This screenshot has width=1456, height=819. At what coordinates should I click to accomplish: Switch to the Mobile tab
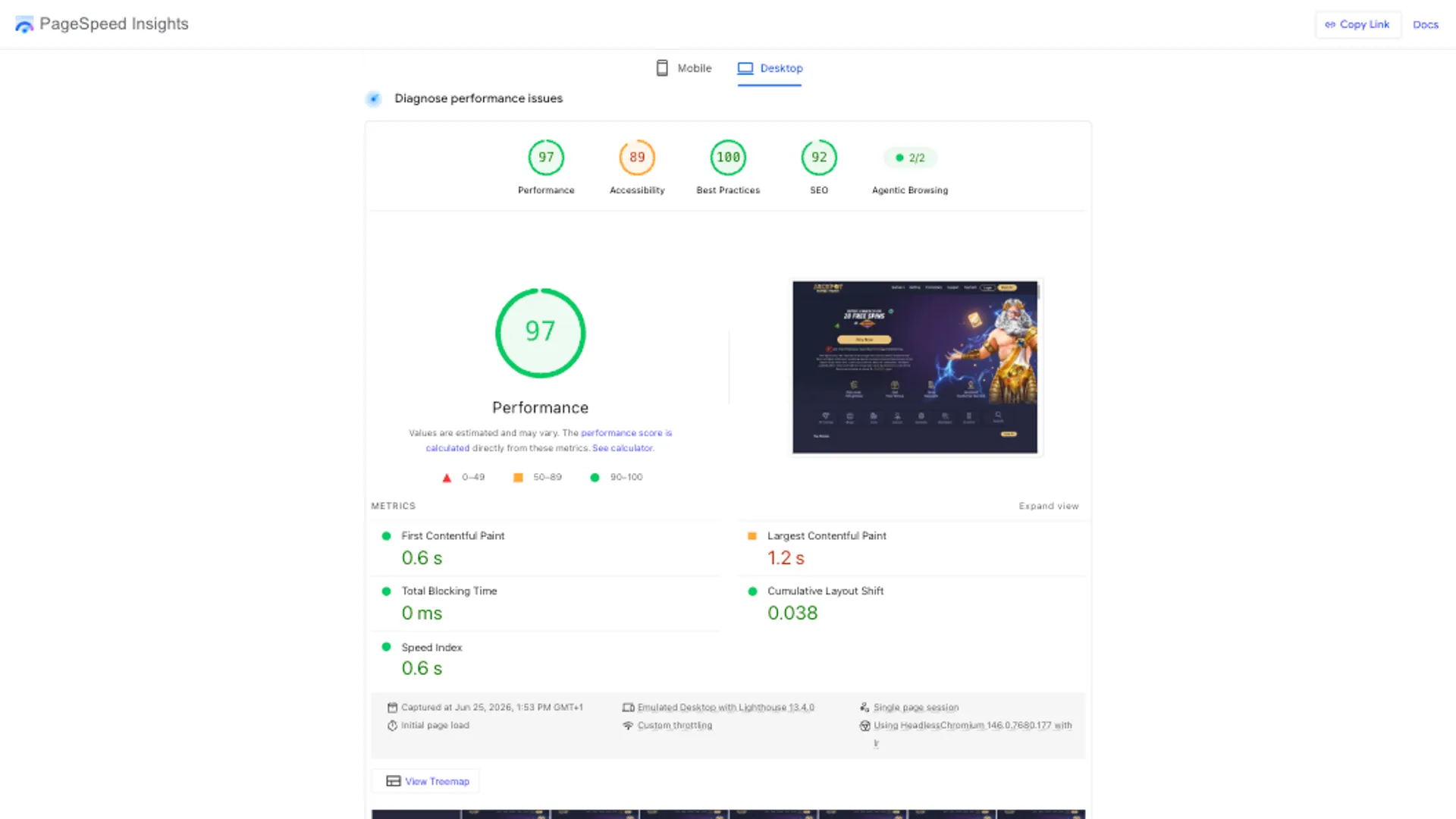[x=683, y=68]
